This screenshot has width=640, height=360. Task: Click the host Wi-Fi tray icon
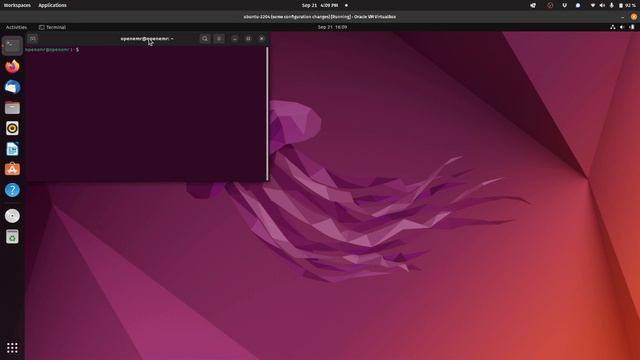(593, 5)
